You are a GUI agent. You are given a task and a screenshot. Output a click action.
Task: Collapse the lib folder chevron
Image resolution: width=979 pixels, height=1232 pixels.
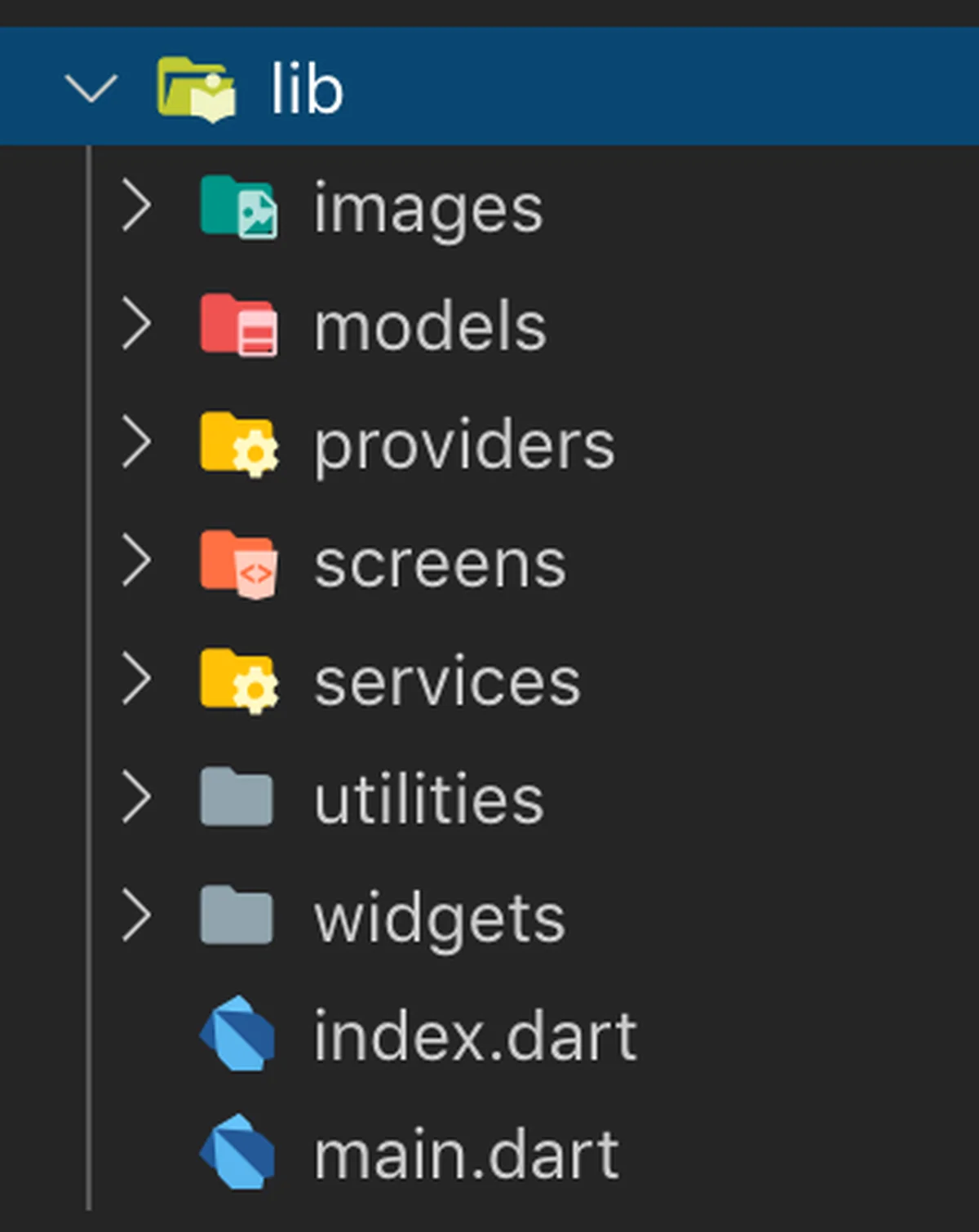click(91, 88)
